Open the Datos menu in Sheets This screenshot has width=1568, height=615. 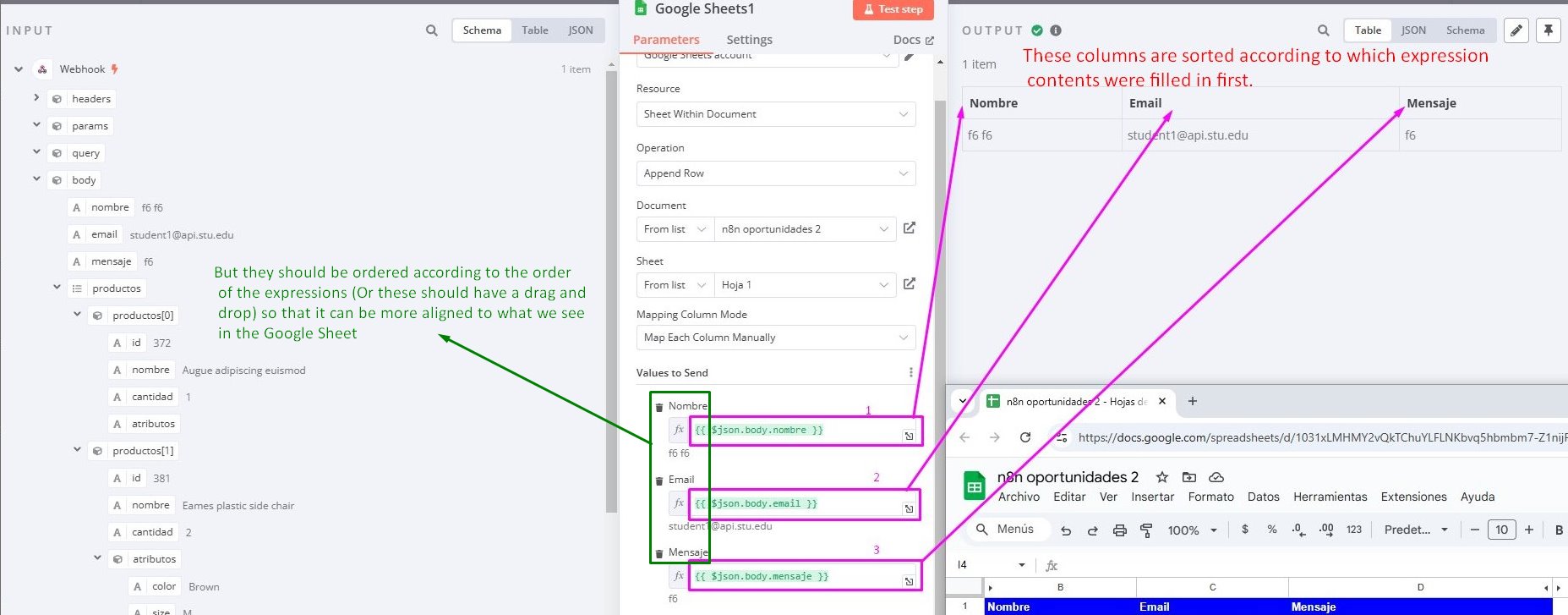[x=1264, y=497]
